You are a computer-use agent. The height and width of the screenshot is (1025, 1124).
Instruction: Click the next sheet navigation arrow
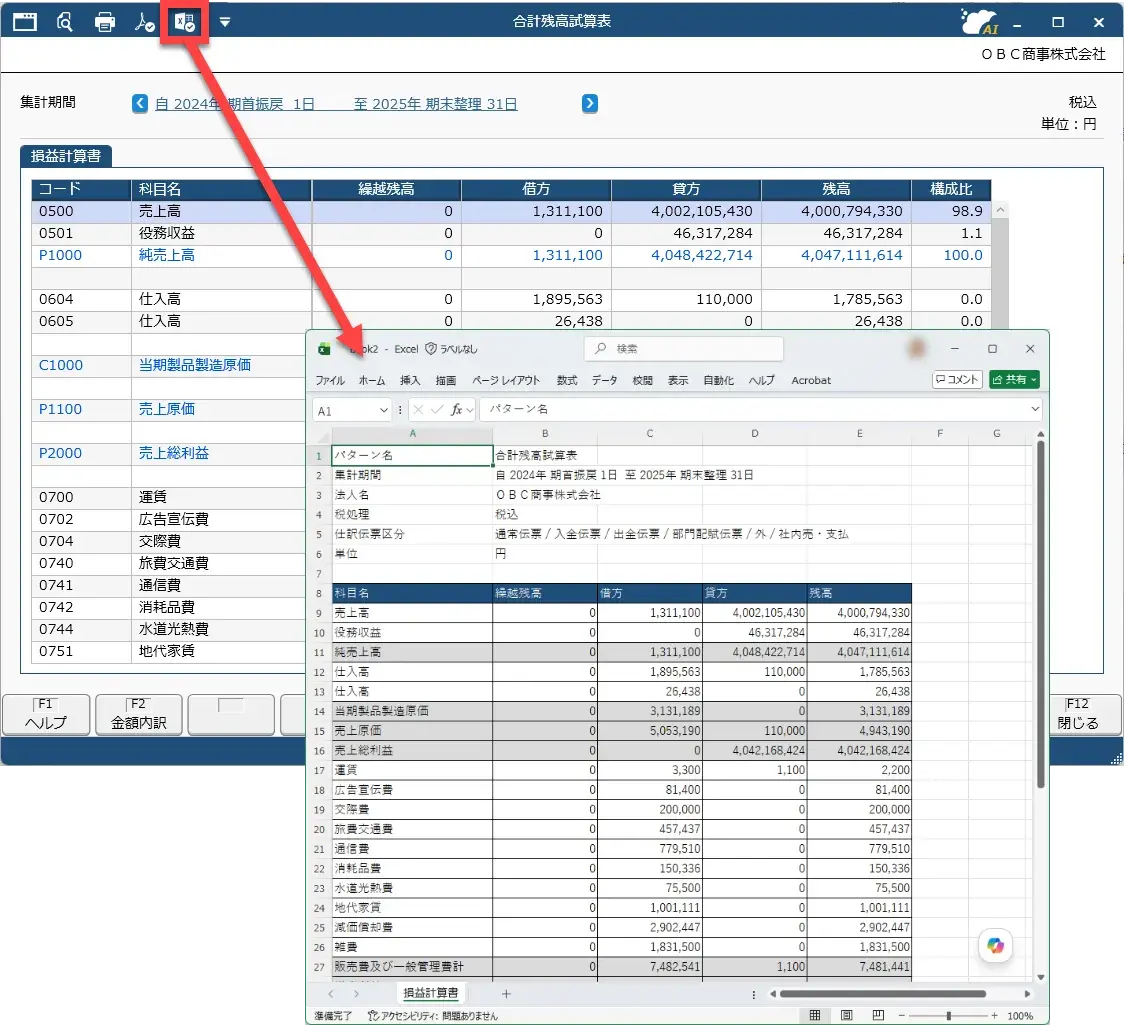pos(356,994)
